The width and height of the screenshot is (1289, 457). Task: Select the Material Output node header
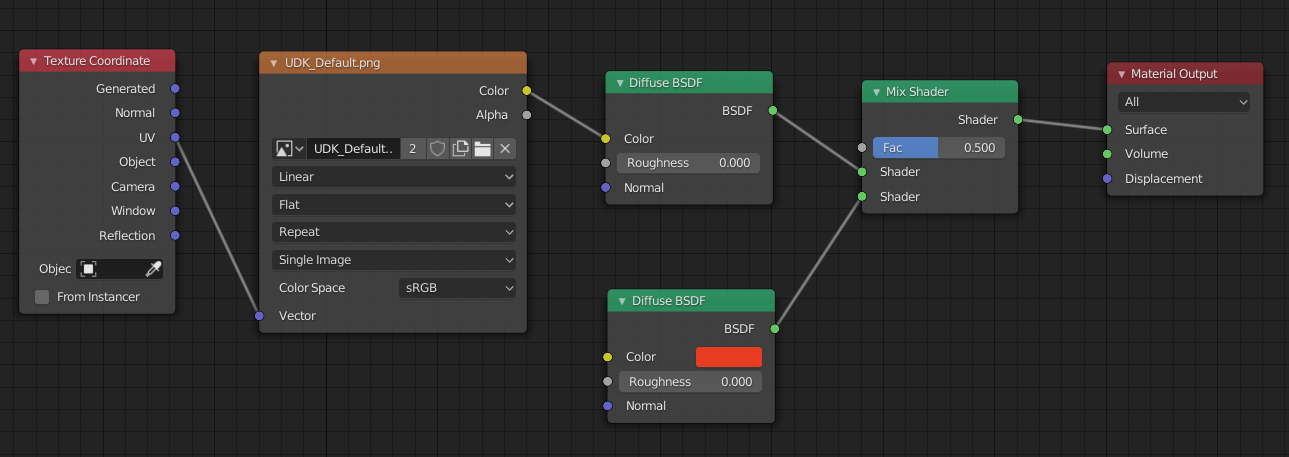coord(1185,74)
